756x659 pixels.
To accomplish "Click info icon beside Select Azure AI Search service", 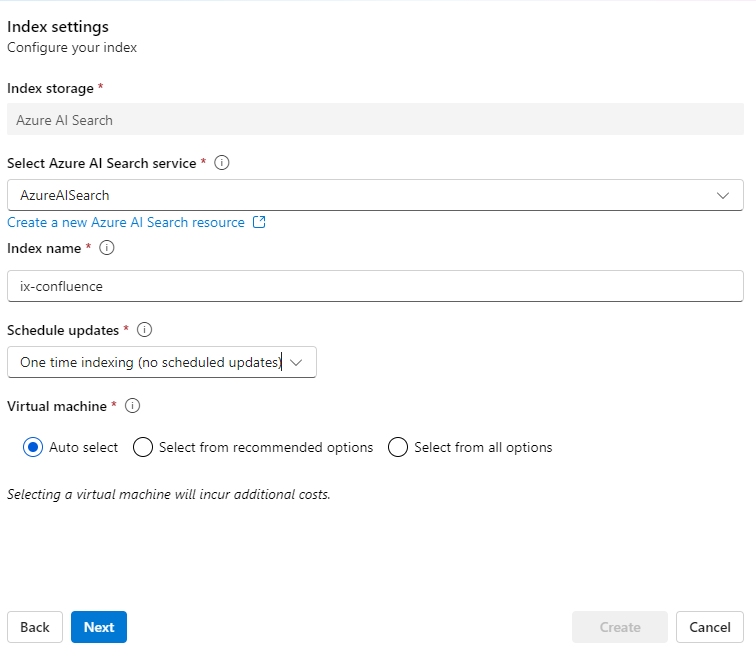I will click(221, 163).
